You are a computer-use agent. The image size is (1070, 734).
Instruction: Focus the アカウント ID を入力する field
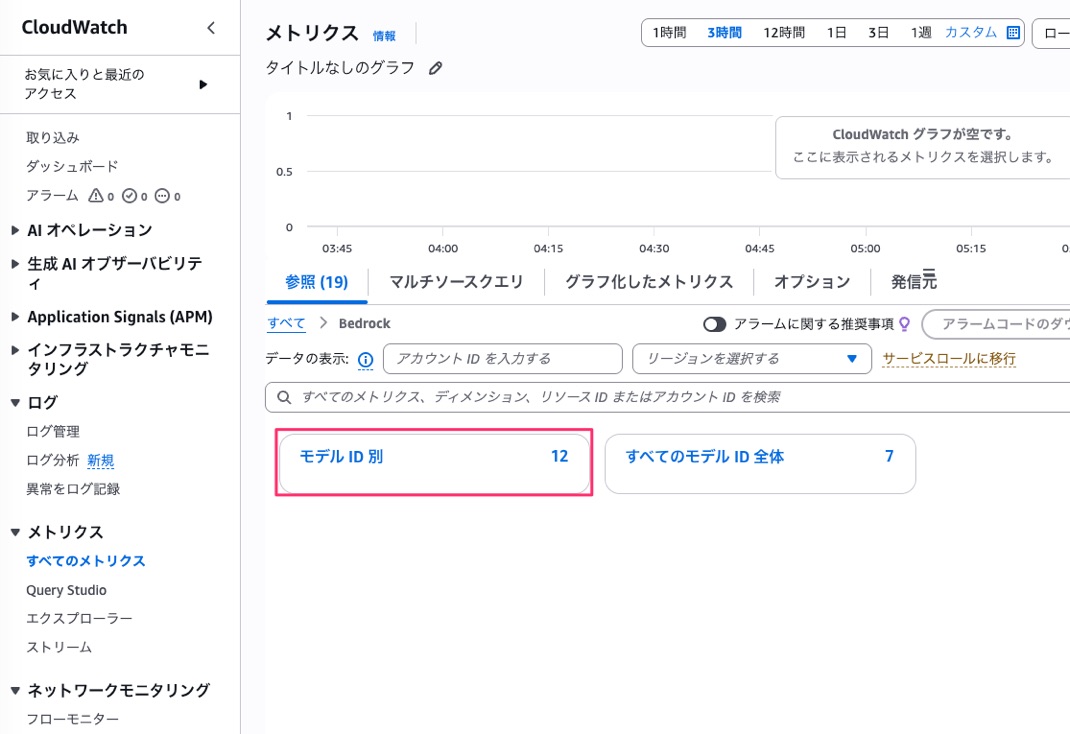pos(503,359)
